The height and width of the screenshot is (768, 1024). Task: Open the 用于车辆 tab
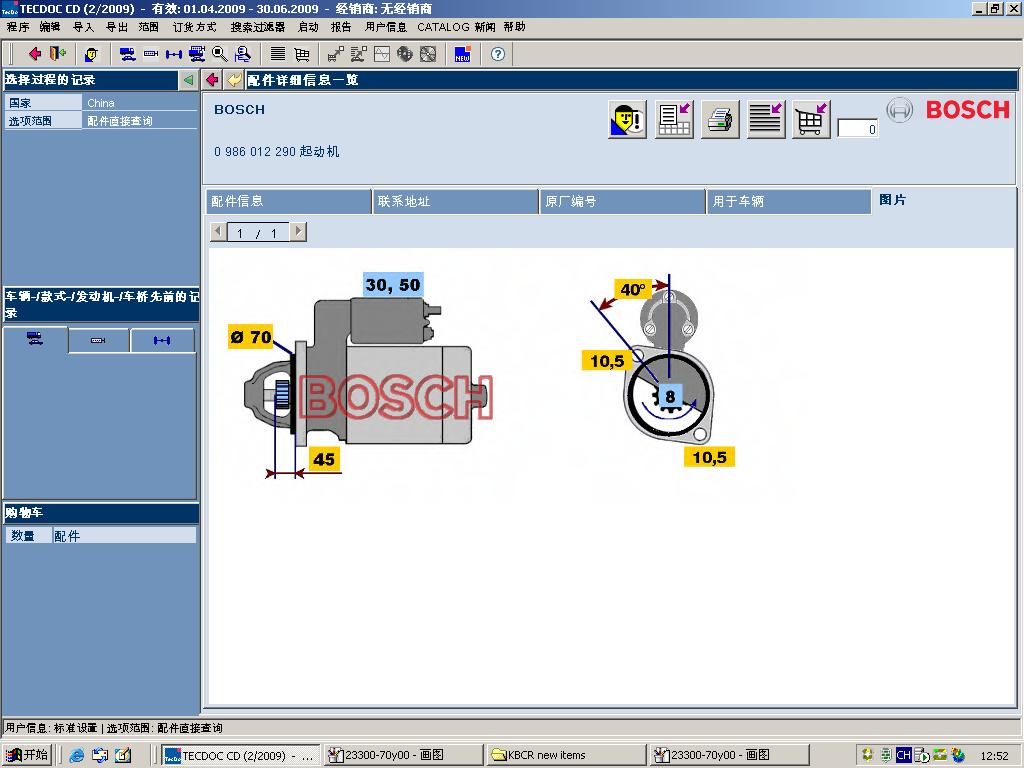click(x=789, y=201)
